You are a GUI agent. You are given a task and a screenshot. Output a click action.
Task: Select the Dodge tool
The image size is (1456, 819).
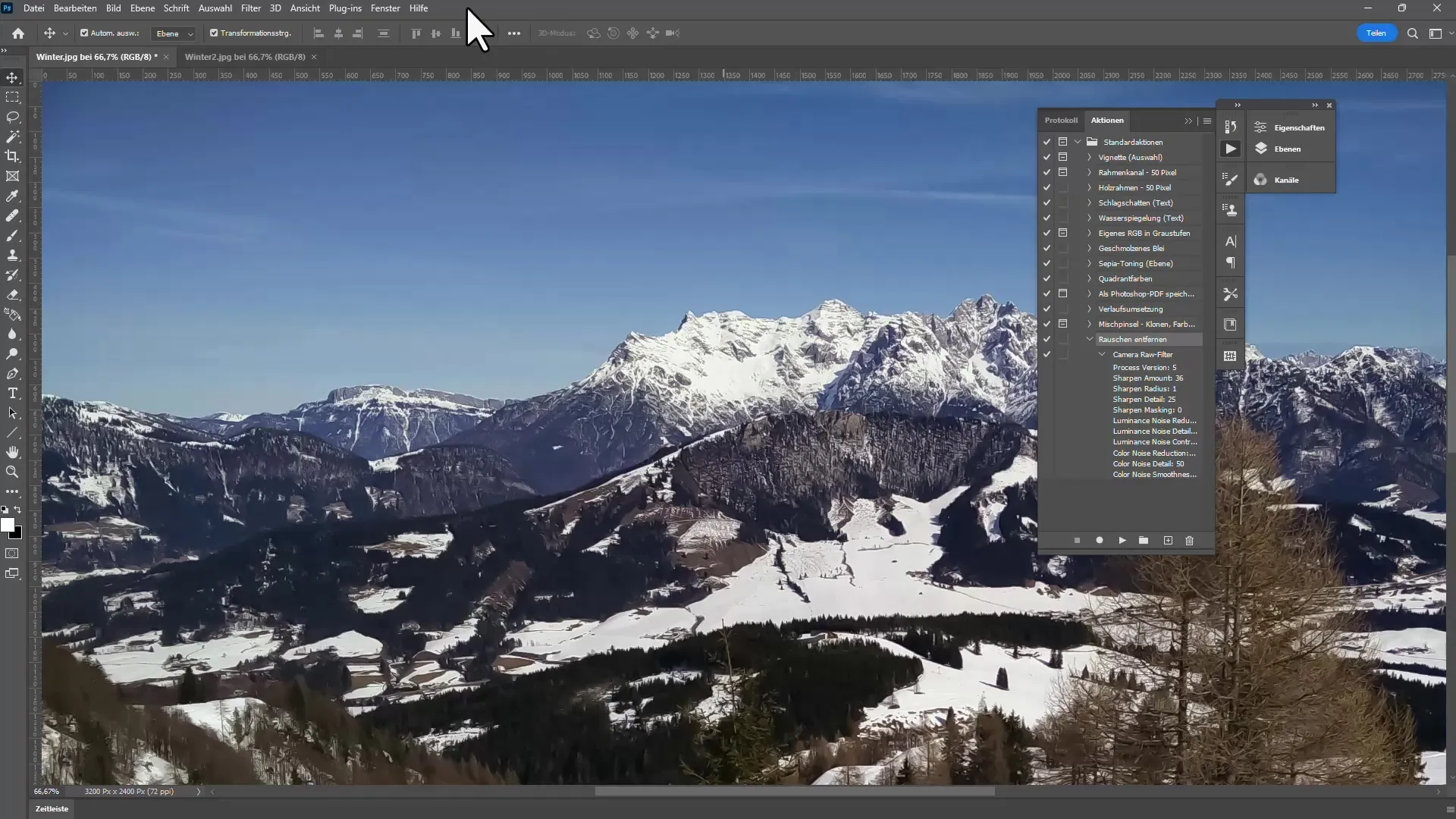click(13, 354)
